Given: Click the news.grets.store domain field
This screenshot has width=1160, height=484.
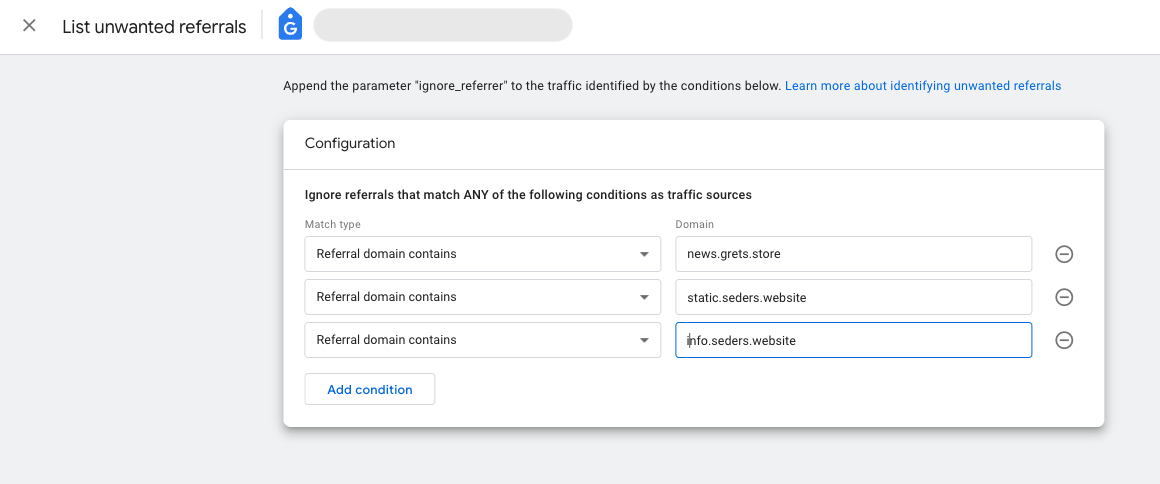Looking at the screenshot, I should tap(854, 255).
